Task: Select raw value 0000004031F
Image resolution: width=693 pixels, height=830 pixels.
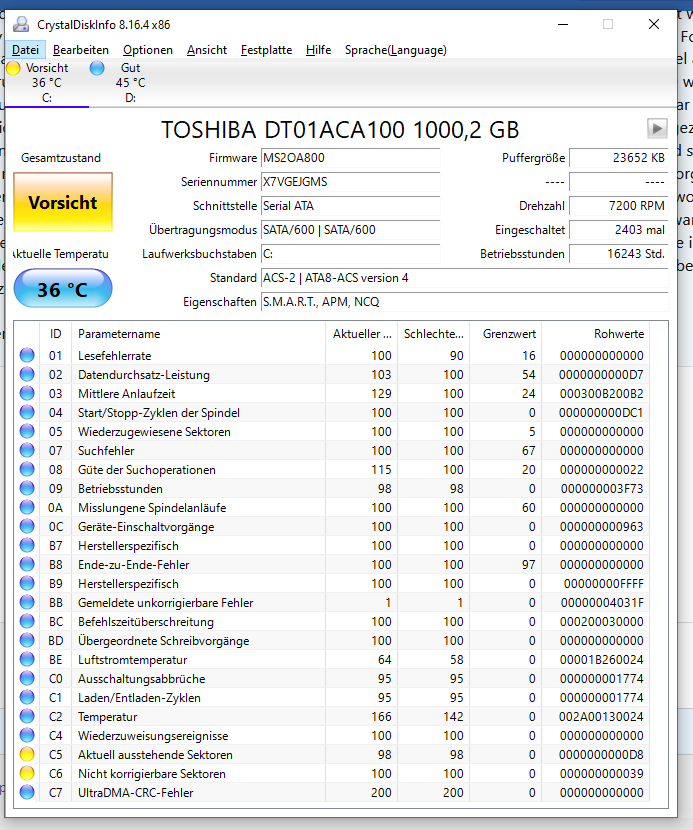Action: [x=602, y=603]
